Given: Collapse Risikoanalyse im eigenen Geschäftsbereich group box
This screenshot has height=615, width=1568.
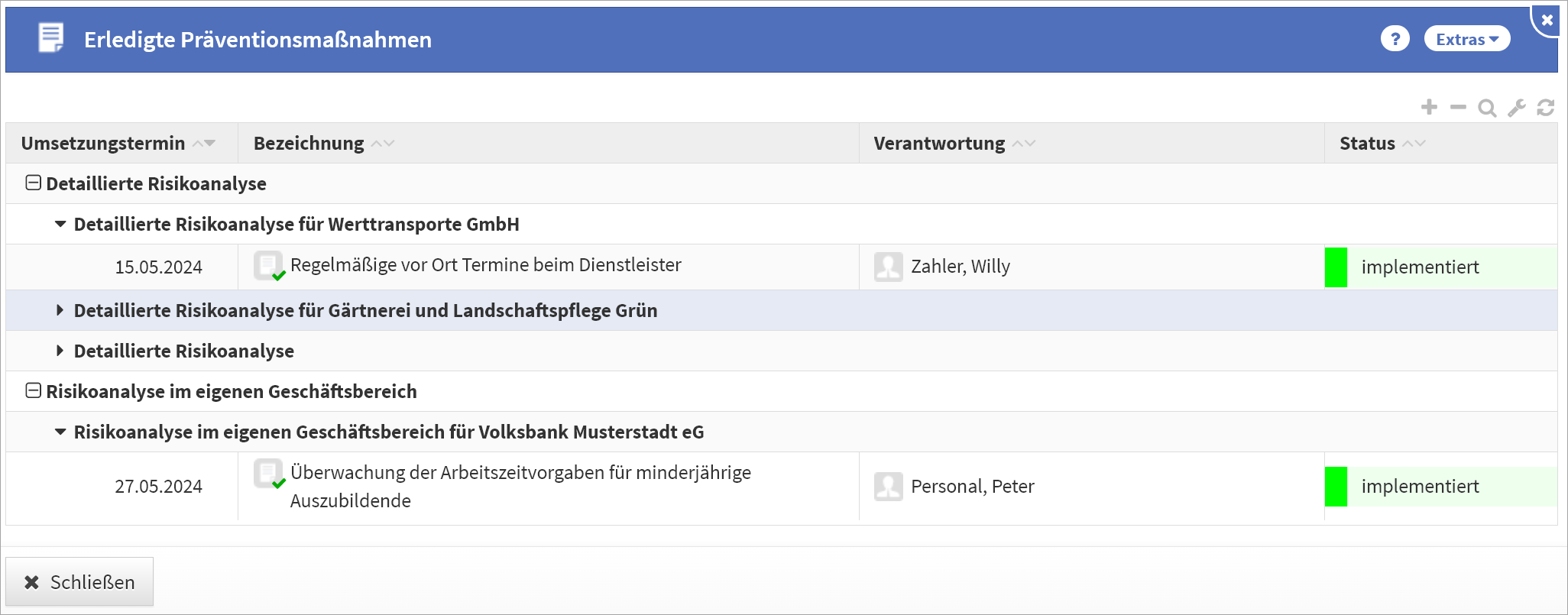Looking at the screenshot, I should tap(33, 390).
